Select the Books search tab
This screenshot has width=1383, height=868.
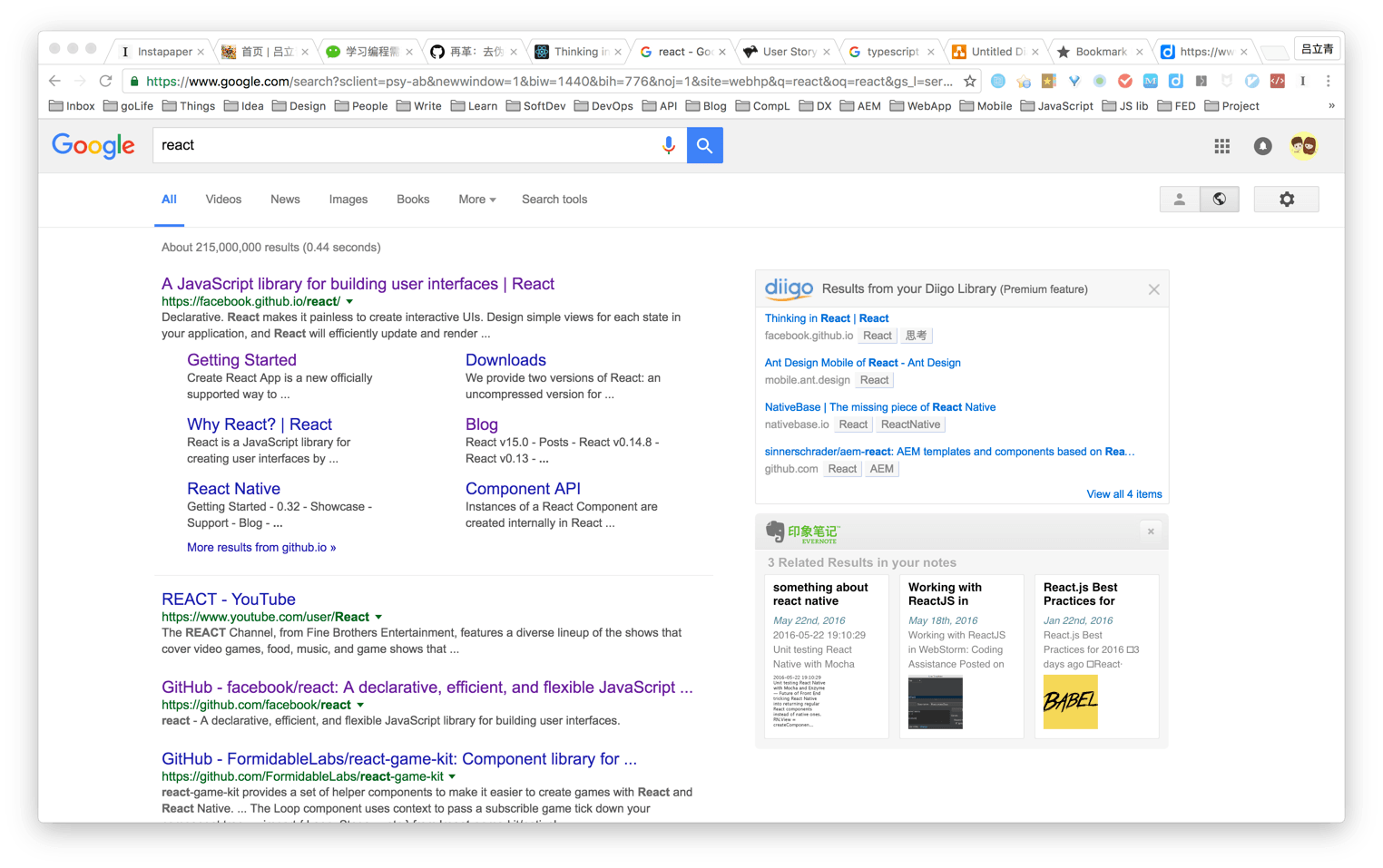click(413, 200)
